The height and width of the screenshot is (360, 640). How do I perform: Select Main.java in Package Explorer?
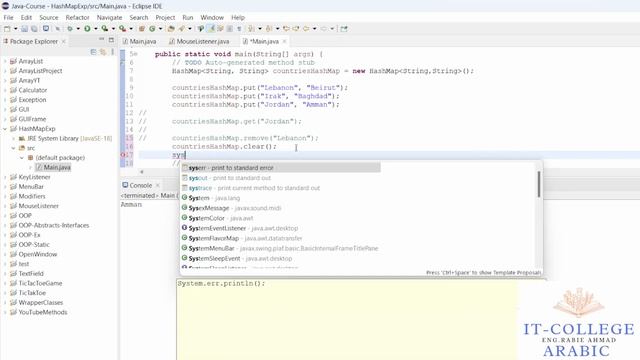[x=53, y=167]
